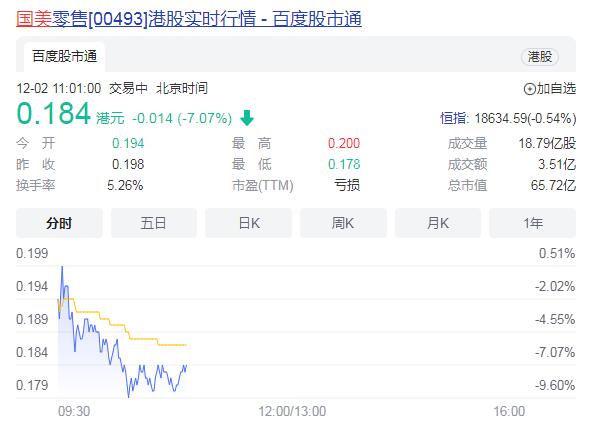Click the index value 18634.59(-0.54%)
The image size is (615, 429).
(525, 118)
